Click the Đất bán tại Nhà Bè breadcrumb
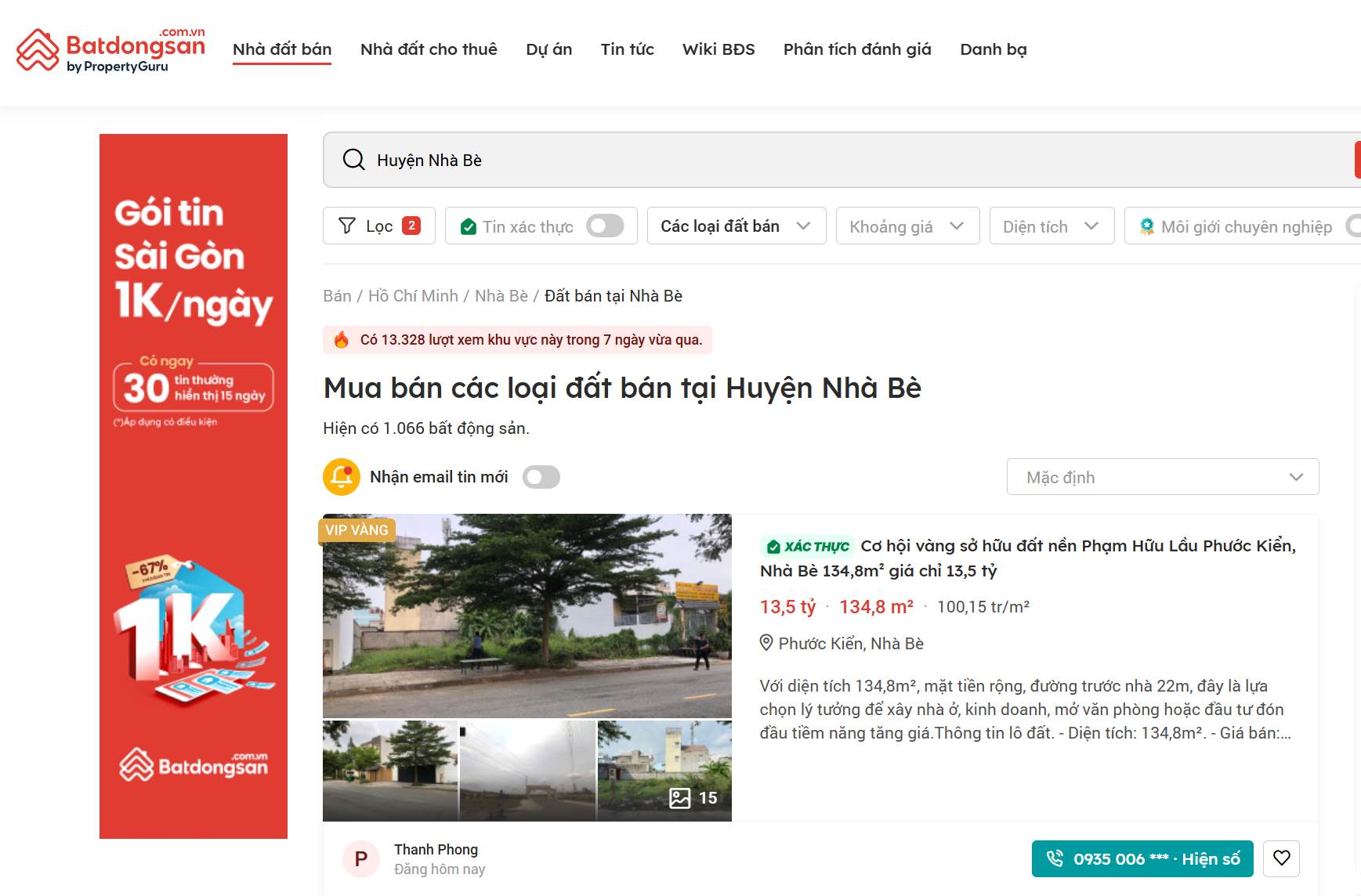The width and height of the screenshot is (1361, 896). (614, 296)
